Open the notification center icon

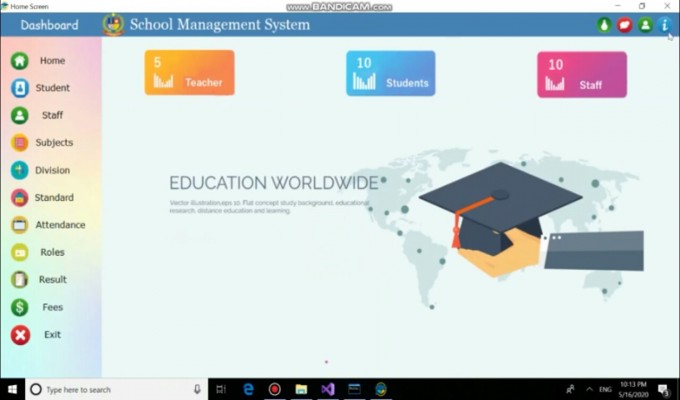(664, 390)
